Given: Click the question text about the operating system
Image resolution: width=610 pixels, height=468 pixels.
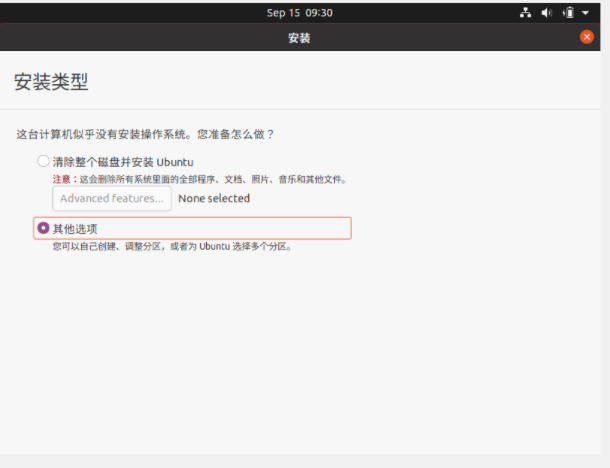Looking at the screenshot, I should point(145,134).
